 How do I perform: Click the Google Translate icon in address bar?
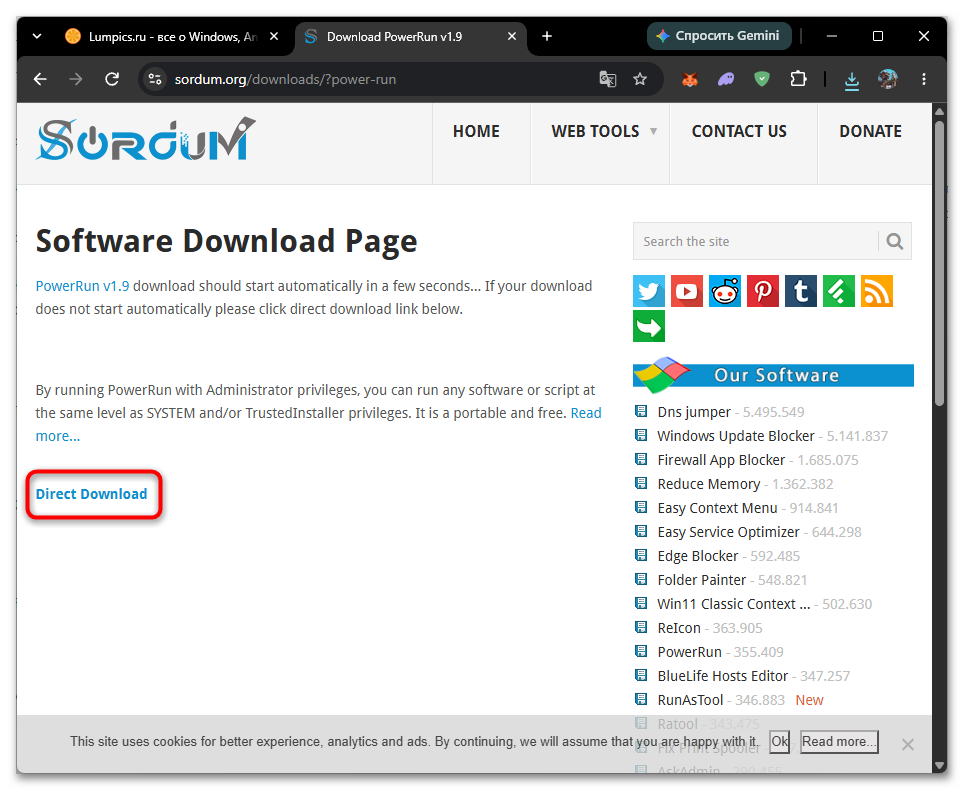607,79
